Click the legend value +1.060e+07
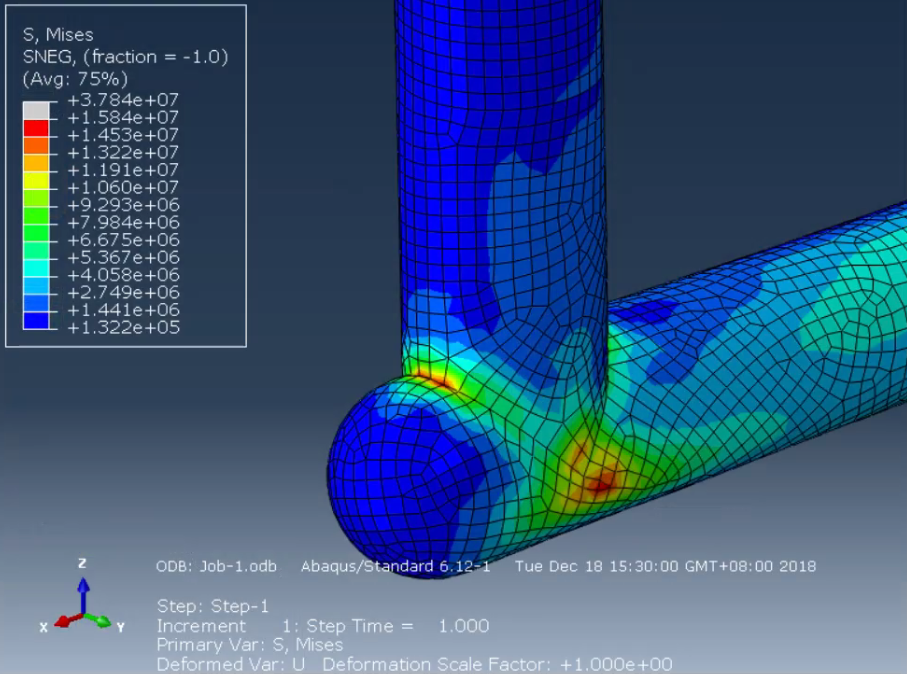 coord(123,187)
